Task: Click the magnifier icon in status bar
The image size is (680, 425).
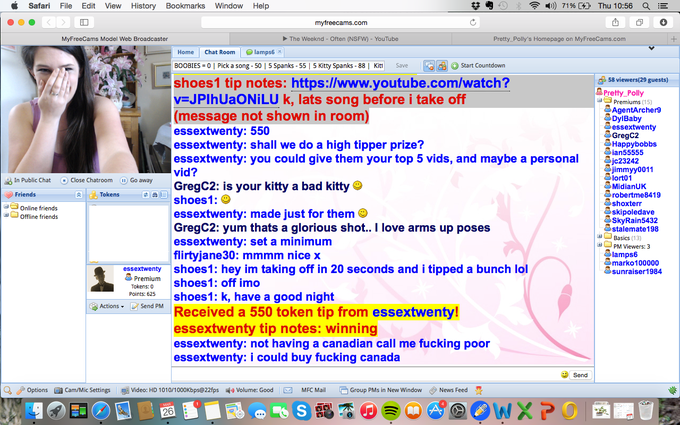Action: click(x=8, y=390)
